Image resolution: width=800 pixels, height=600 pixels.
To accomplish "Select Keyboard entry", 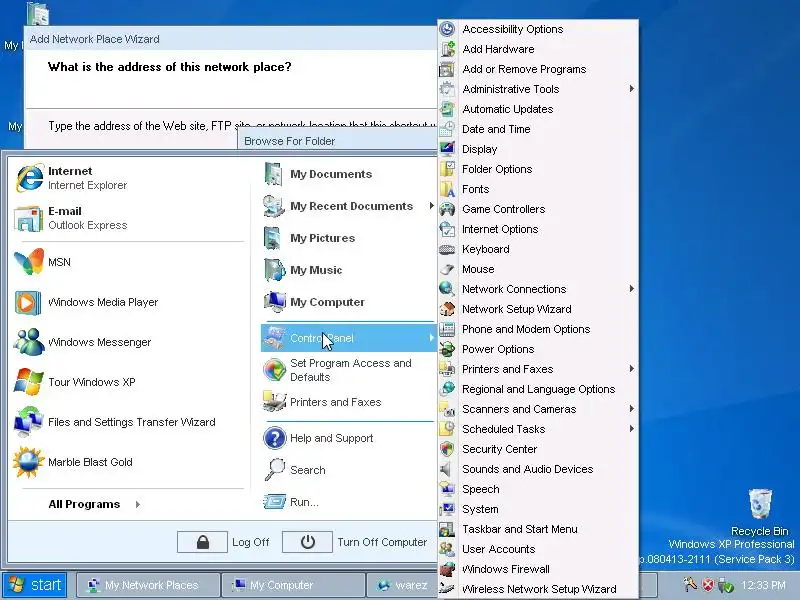I will tap(538, 249).
